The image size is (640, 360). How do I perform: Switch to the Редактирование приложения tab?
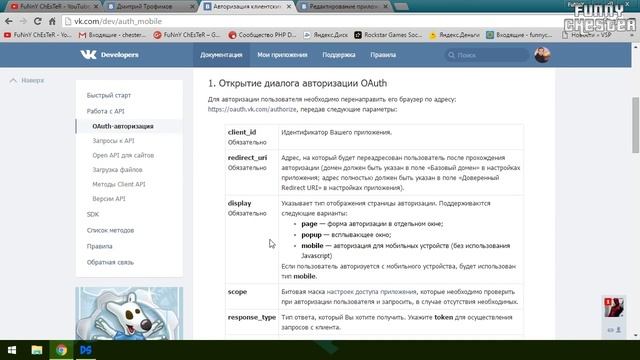point(343,7)
